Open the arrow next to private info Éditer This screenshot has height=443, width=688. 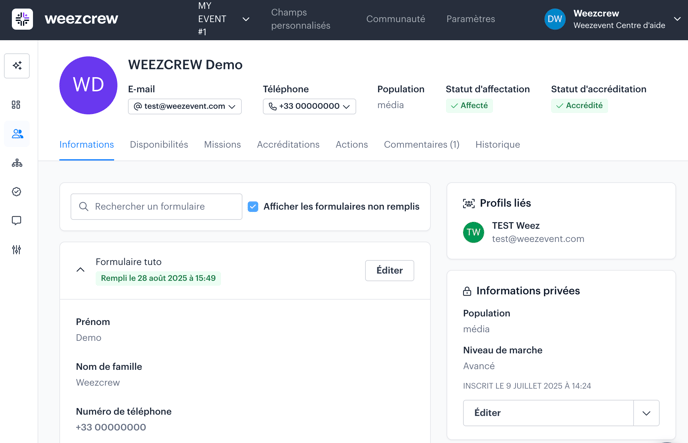point(646,413)
